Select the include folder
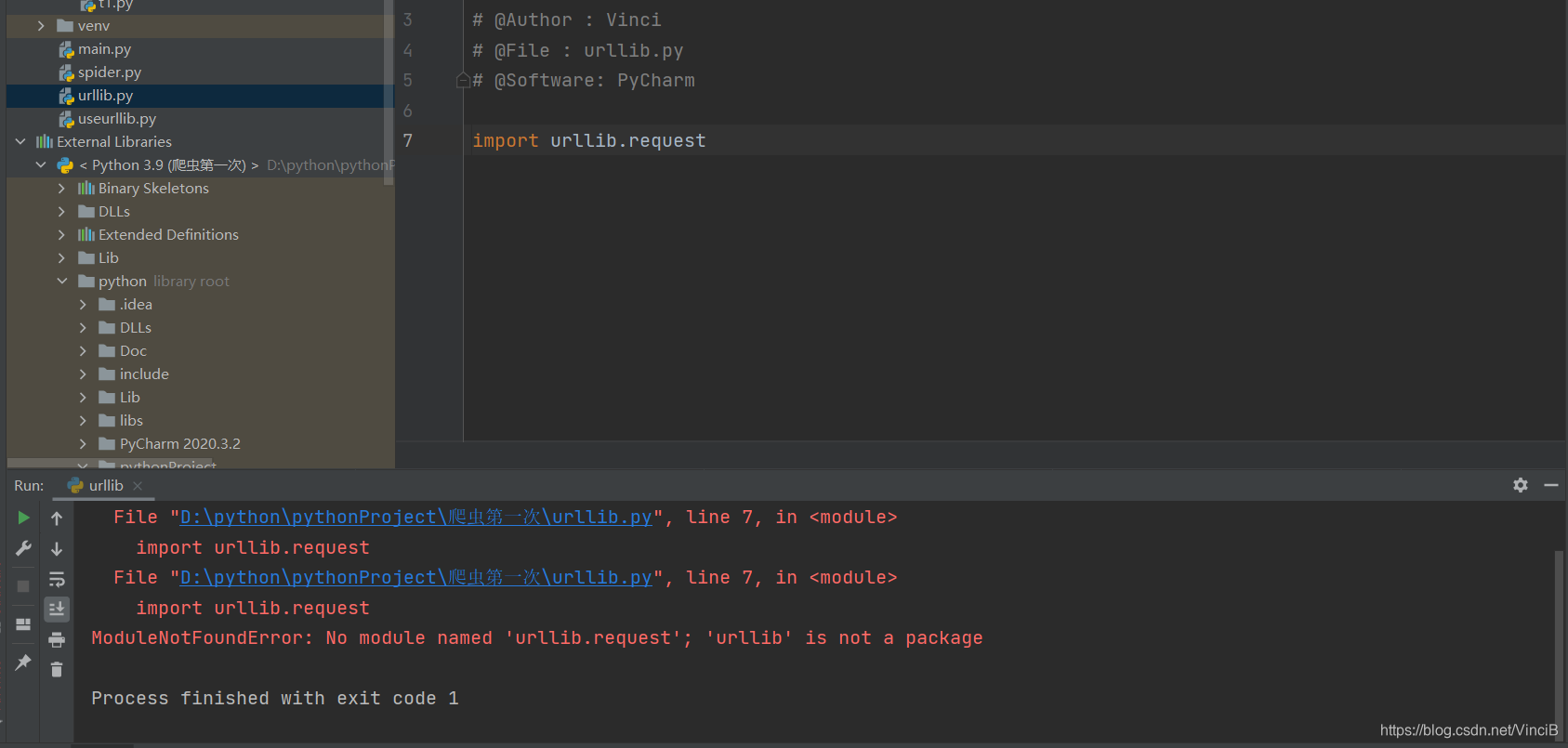The width and height of the screenshot is (1568, 748). coord(144,374)
